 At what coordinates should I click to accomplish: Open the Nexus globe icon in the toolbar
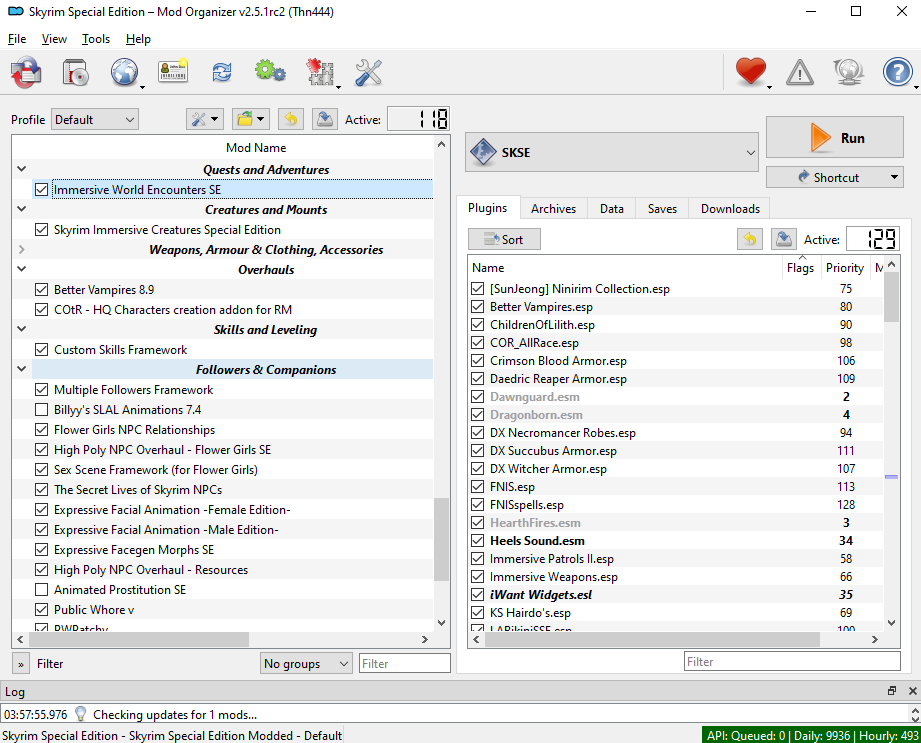tap(124, 72)
